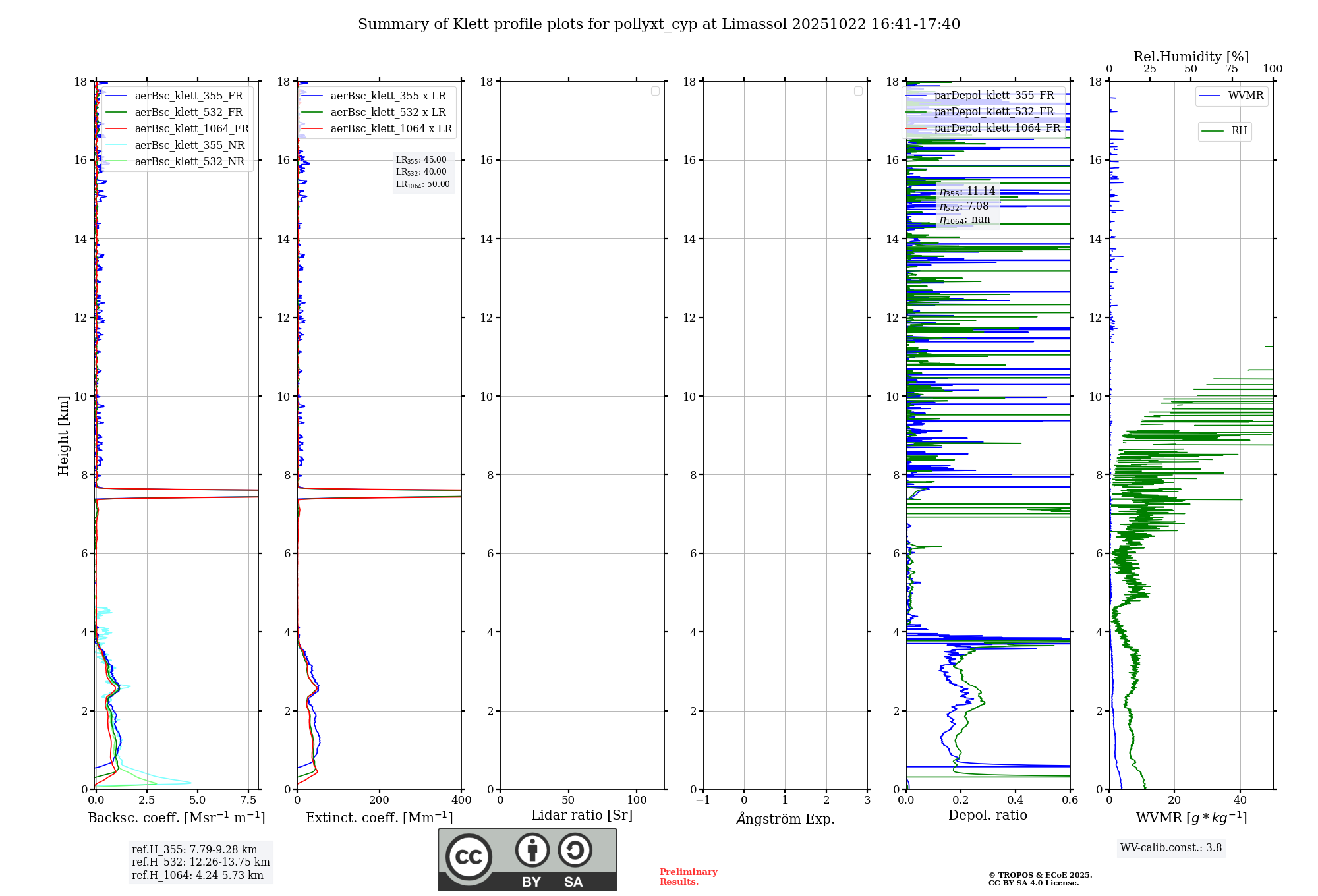Click the aerBsc_klett_532 x LR legend entry
Image resolution: width=1318 pixels, height=896 pixels.
click(x=387, y=113)
